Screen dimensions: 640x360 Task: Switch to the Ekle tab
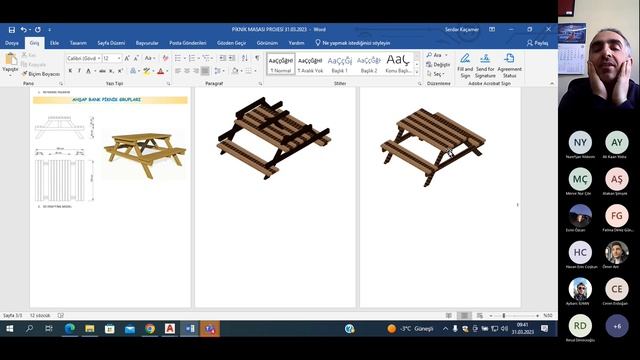54,43
